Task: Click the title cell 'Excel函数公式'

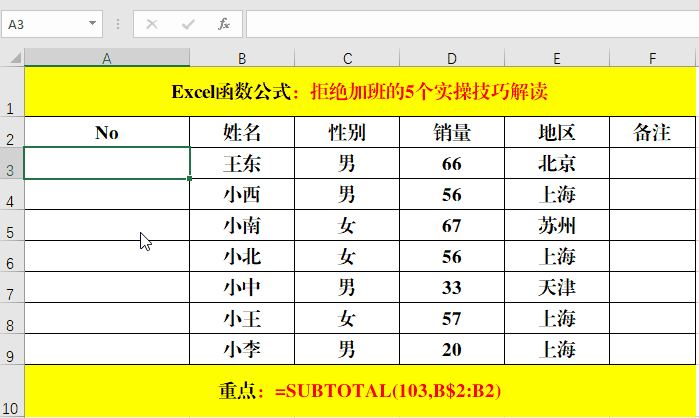Action: [x=360, y=92]
